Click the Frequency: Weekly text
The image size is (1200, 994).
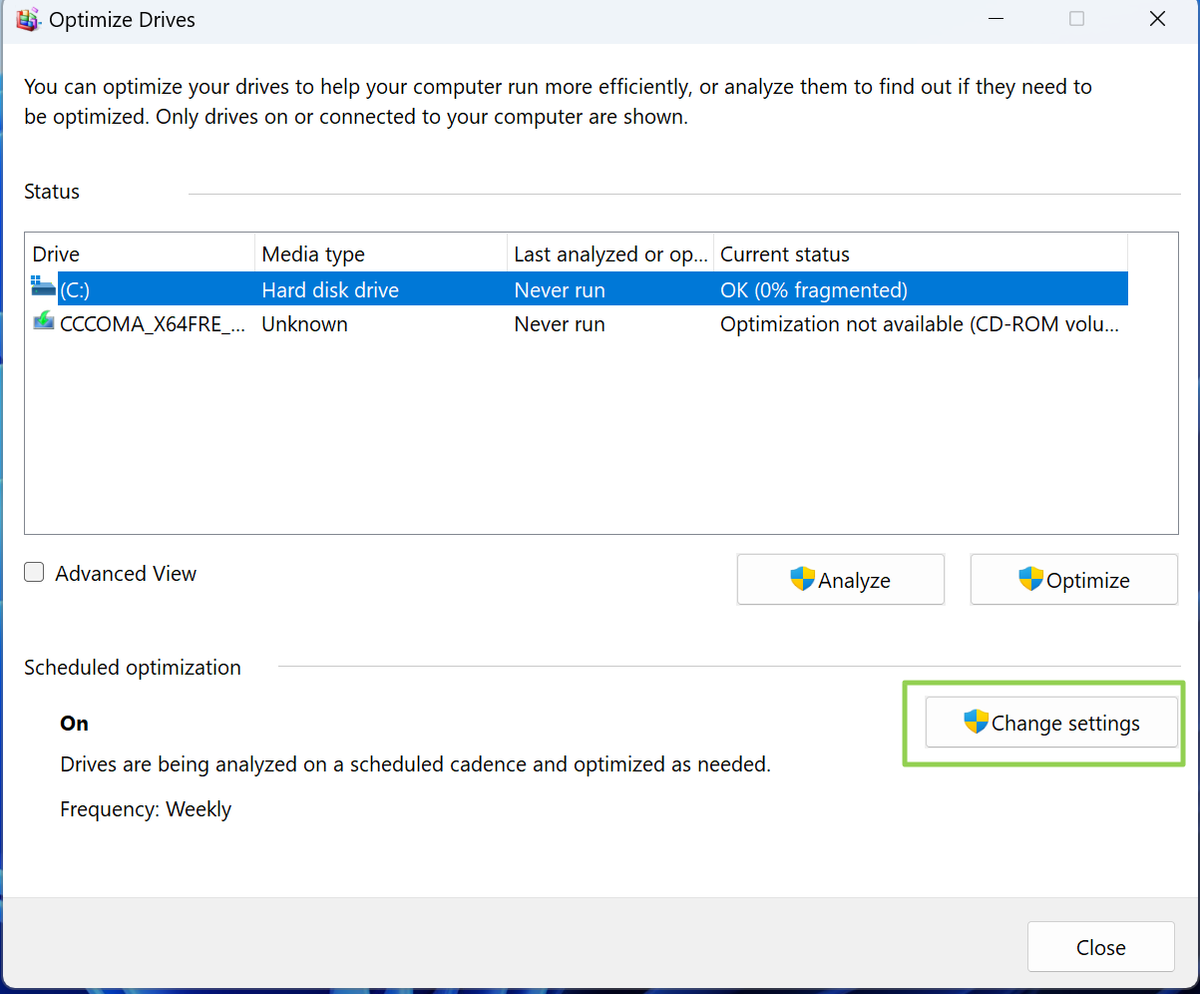146,809
